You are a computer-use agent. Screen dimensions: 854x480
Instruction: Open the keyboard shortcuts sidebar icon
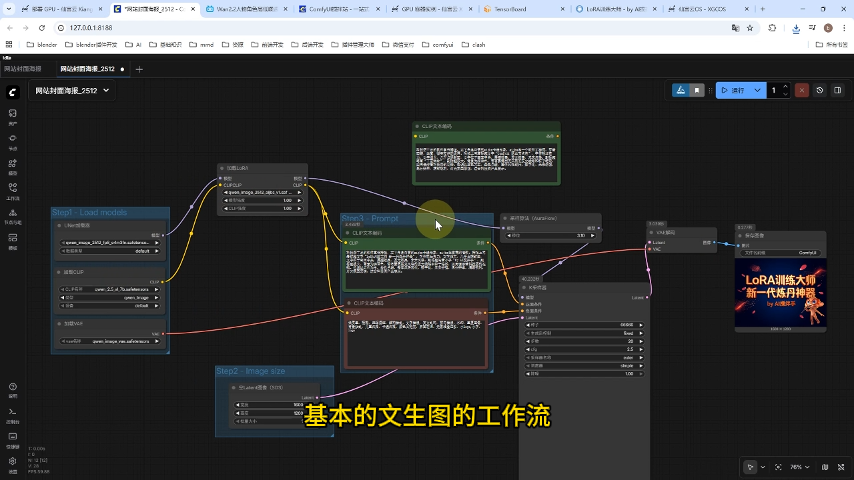tap(13, 439)
